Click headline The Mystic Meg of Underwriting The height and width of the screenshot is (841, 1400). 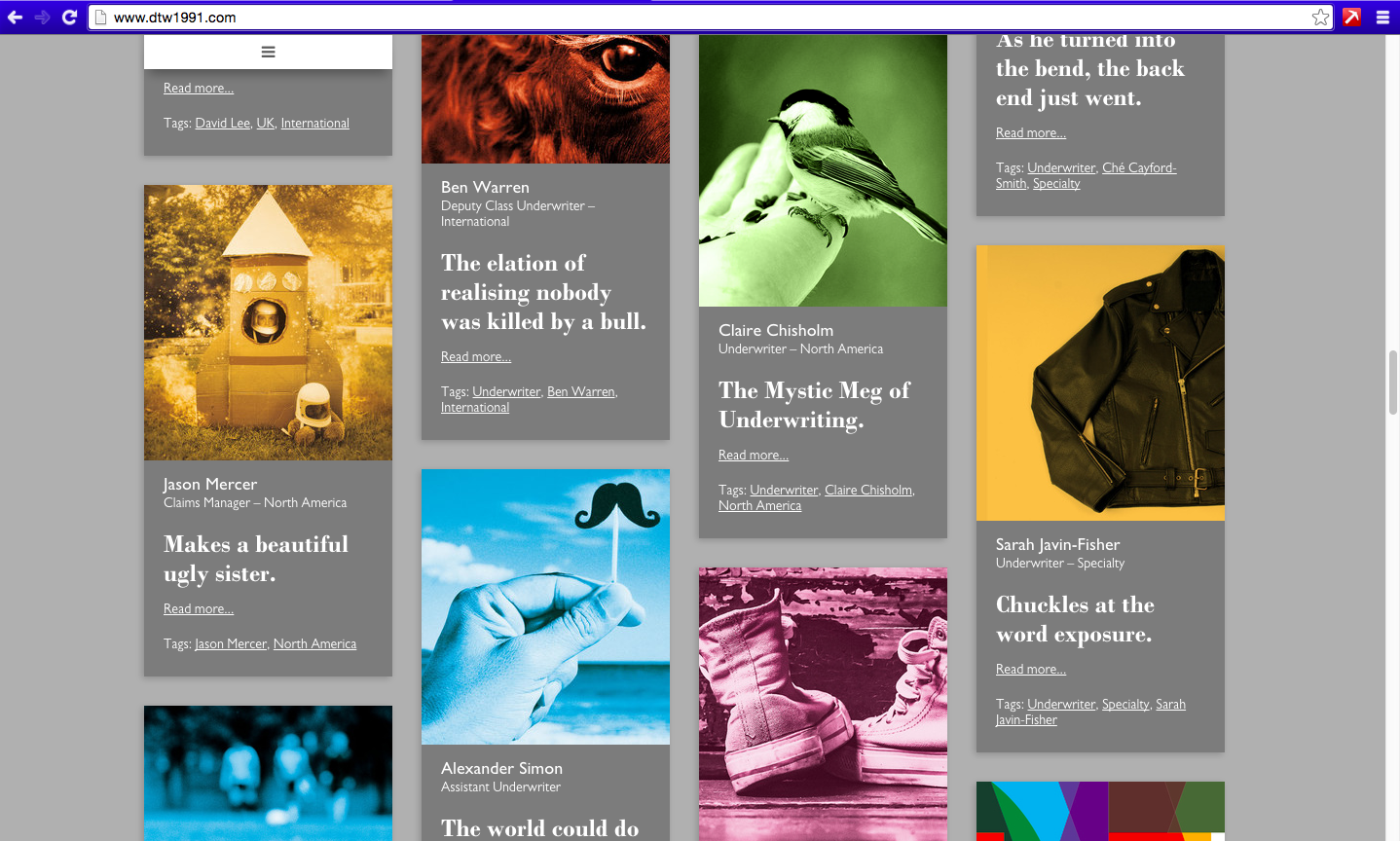pyautogui.click(x=815, y=405)
